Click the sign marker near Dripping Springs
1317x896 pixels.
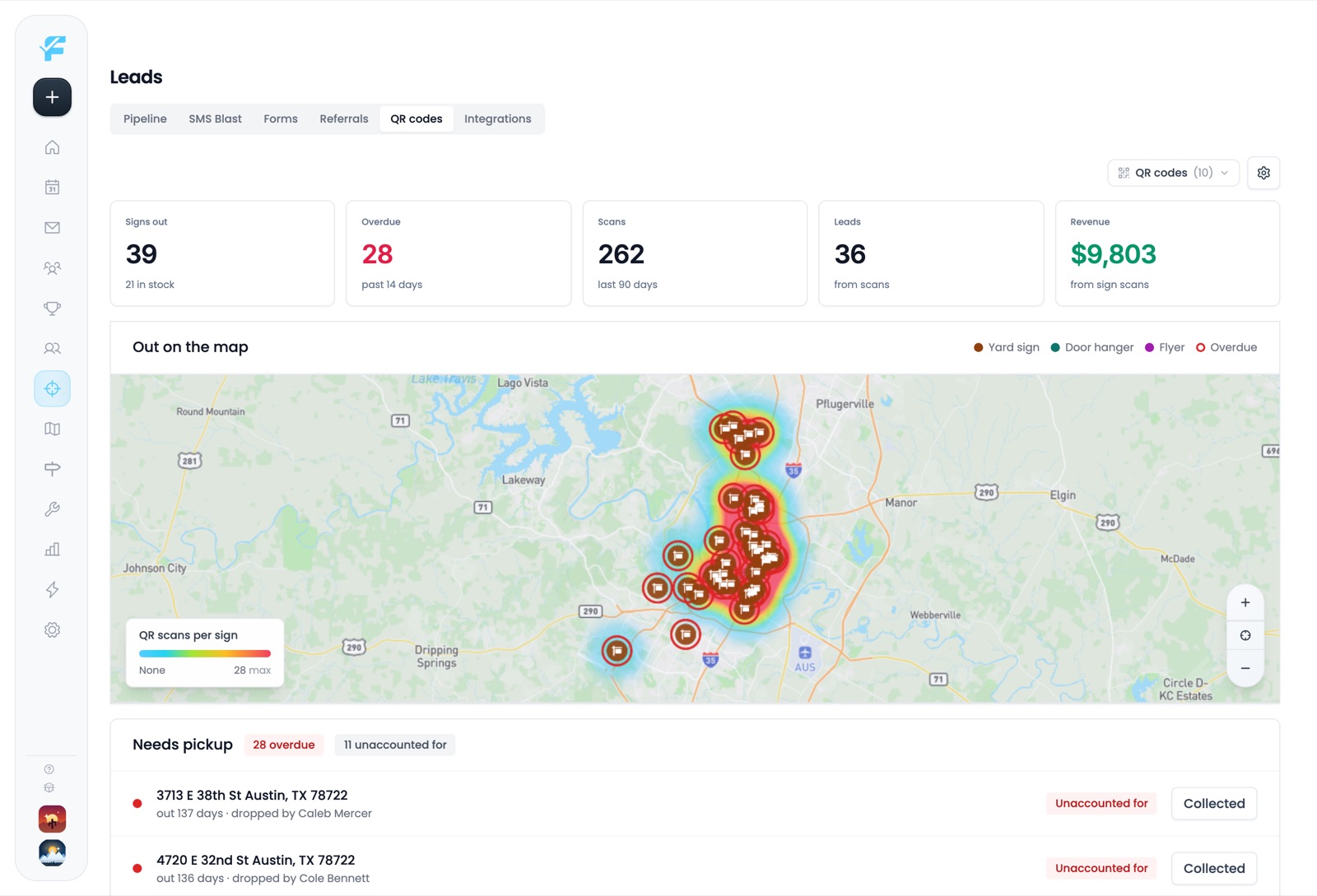(x=617, y=652)
